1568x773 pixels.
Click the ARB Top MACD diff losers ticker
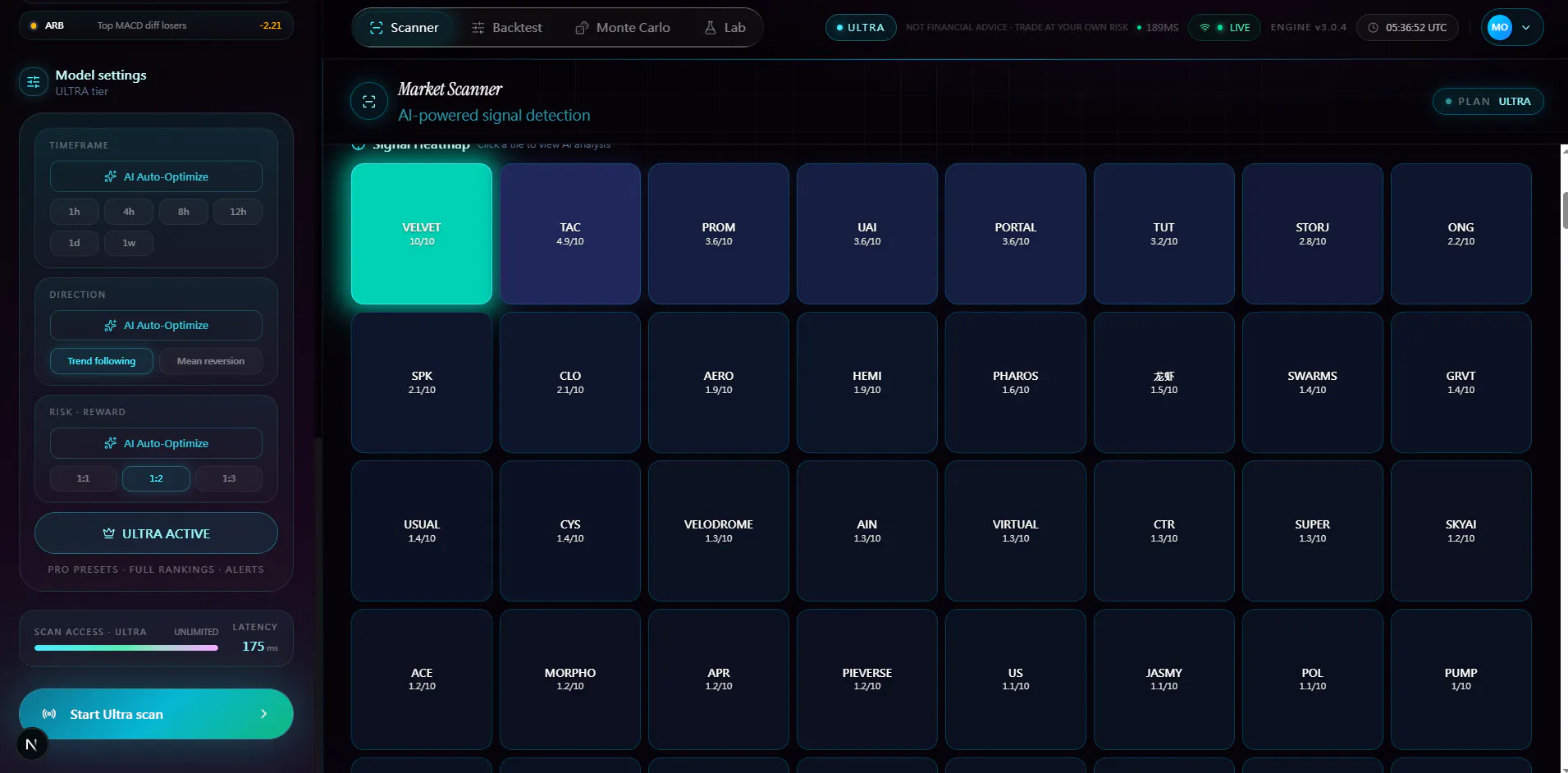coord(156,25)
